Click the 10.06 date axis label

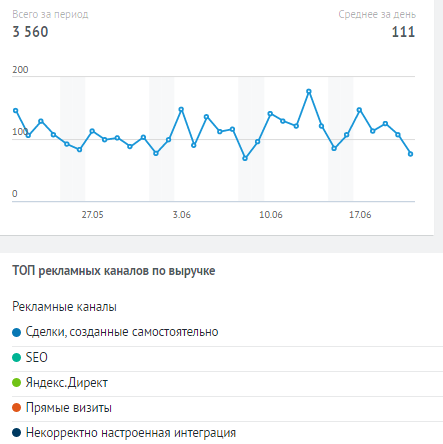271,215
